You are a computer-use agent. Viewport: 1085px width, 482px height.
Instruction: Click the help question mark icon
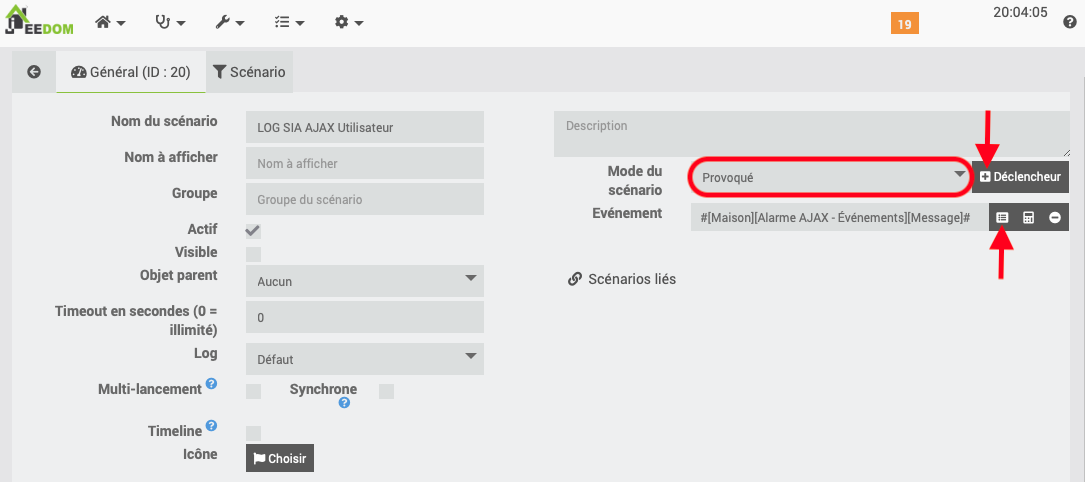coord(1069,22)
